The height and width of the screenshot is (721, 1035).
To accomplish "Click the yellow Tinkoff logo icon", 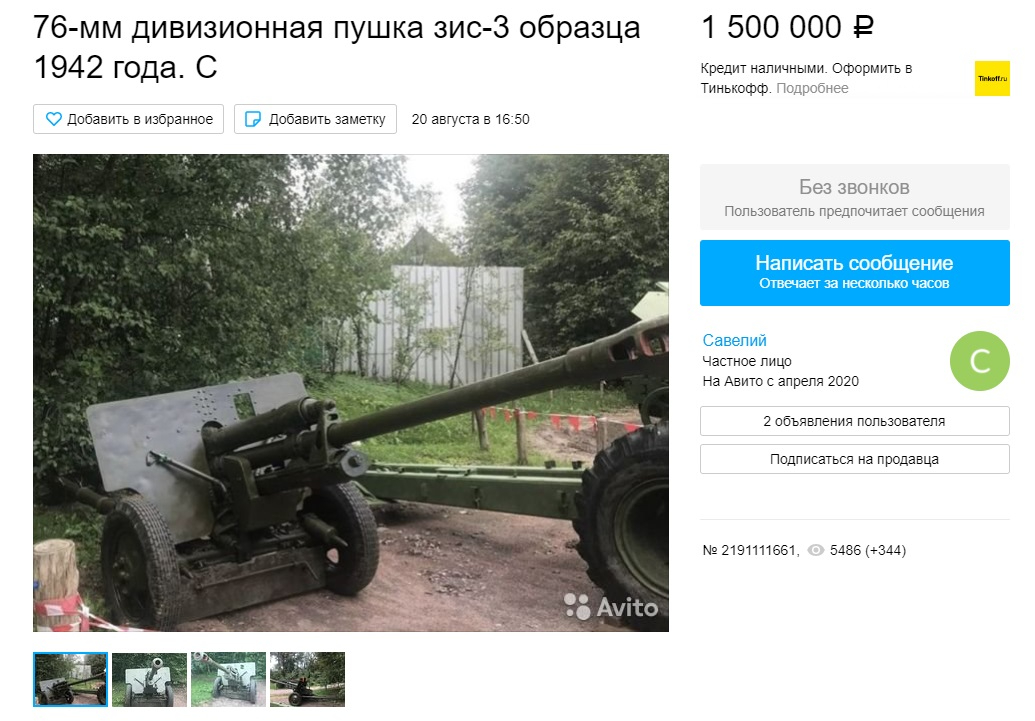I will click(992, 79).
